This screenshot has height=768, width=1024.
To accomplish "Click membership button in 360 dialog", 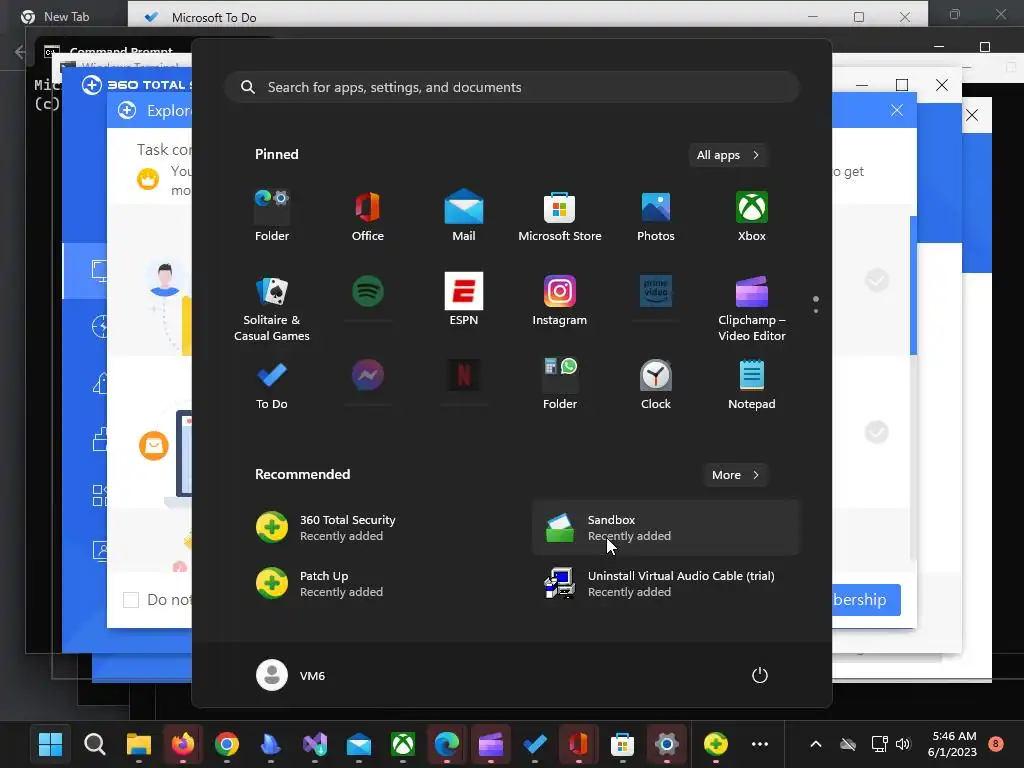I will (867, 600).
